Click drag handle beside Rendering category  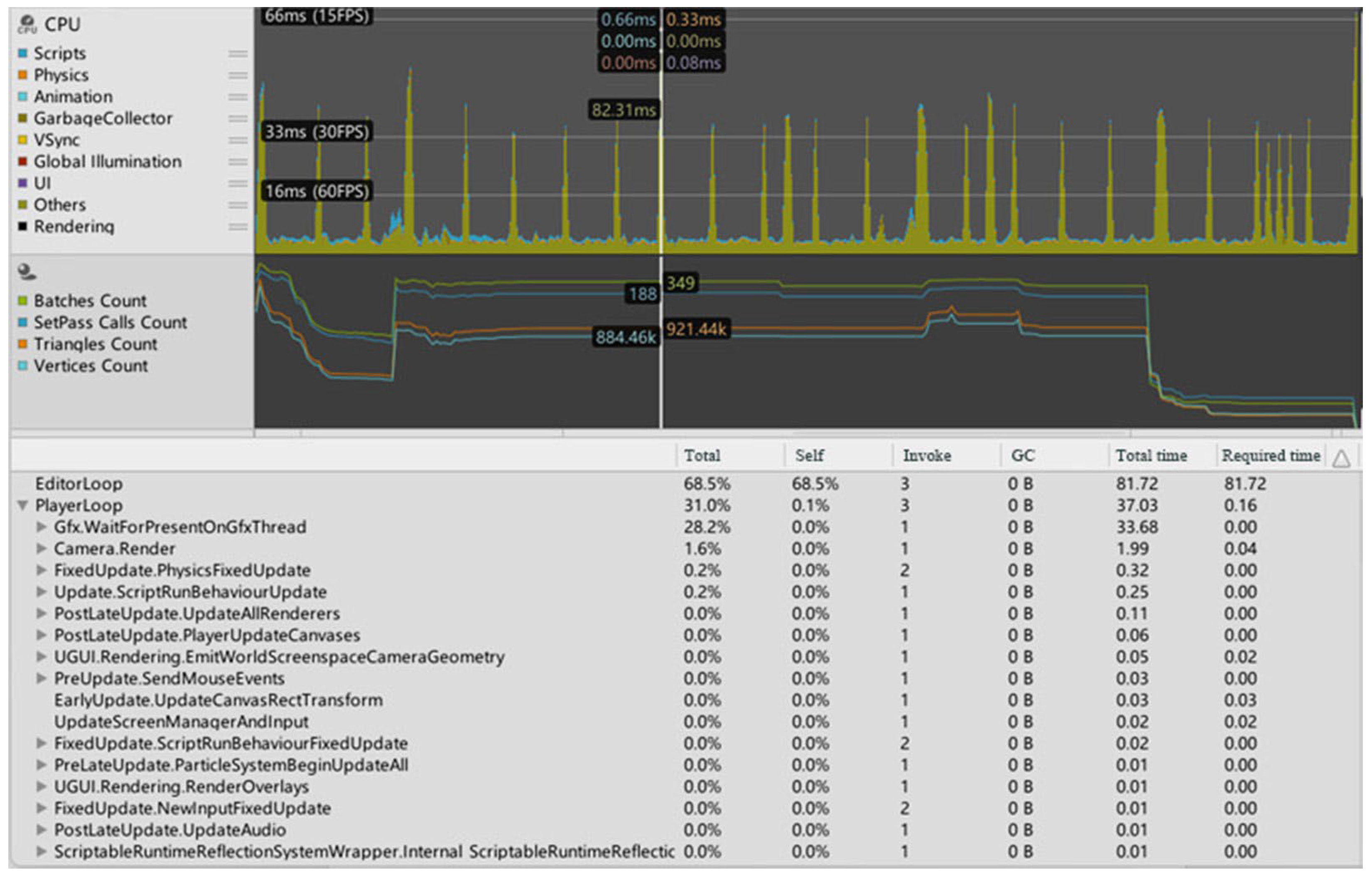tap(238, 226)
